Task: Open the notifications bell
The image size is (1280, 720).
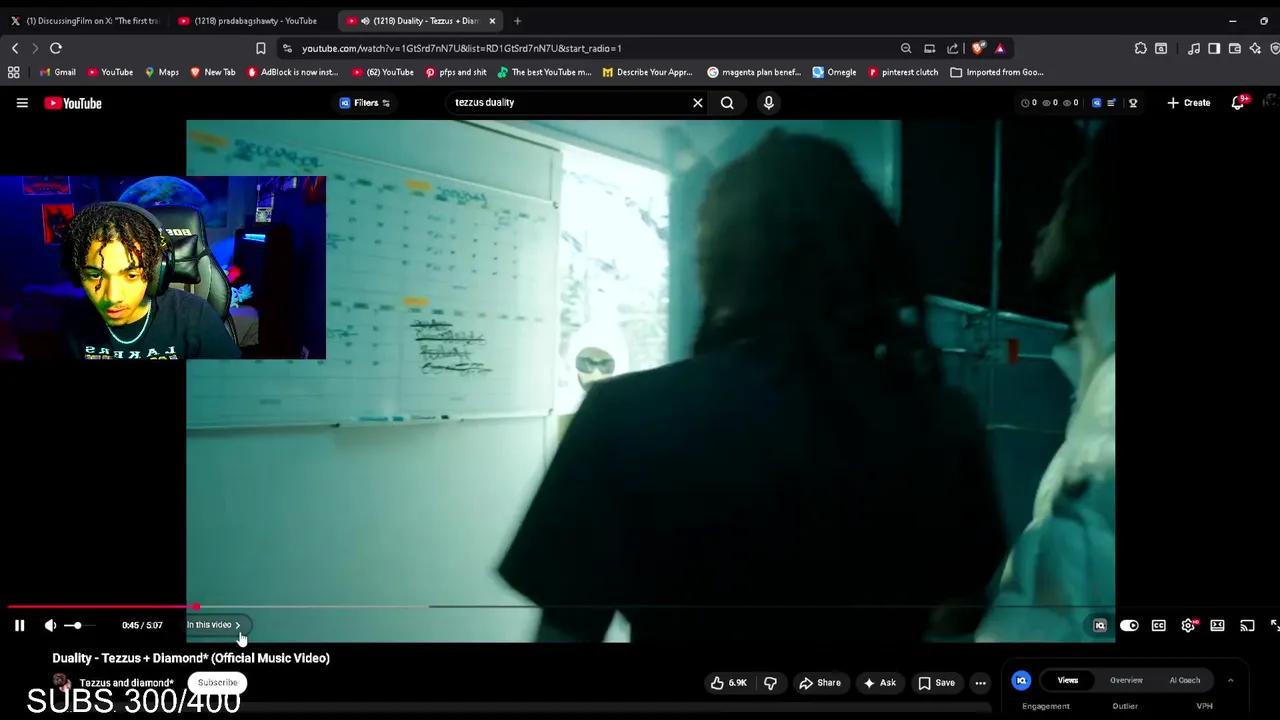Action: coord(1238,103)
